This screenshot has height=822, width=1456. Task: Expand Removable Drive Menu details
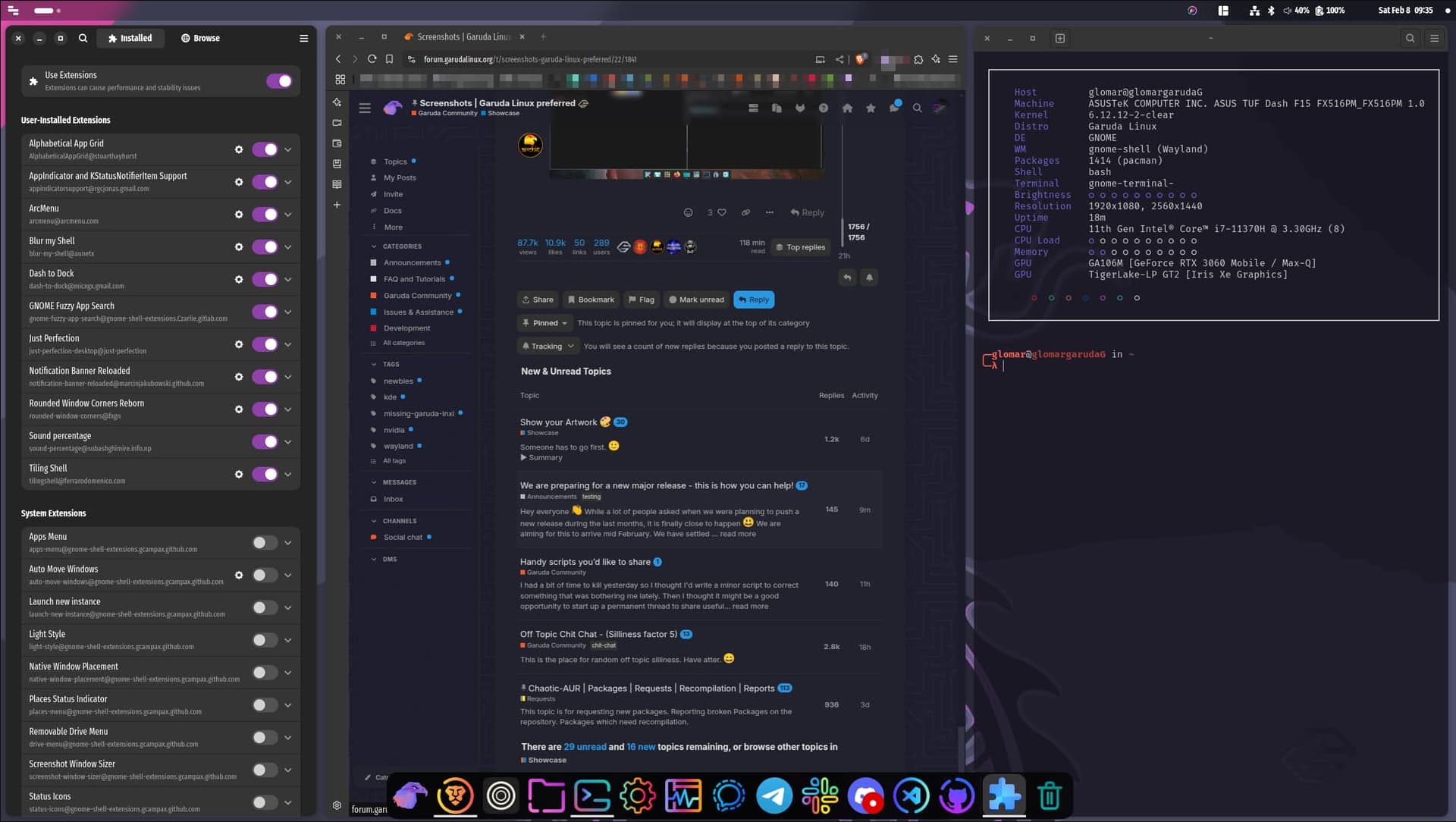tap(288, 737)
